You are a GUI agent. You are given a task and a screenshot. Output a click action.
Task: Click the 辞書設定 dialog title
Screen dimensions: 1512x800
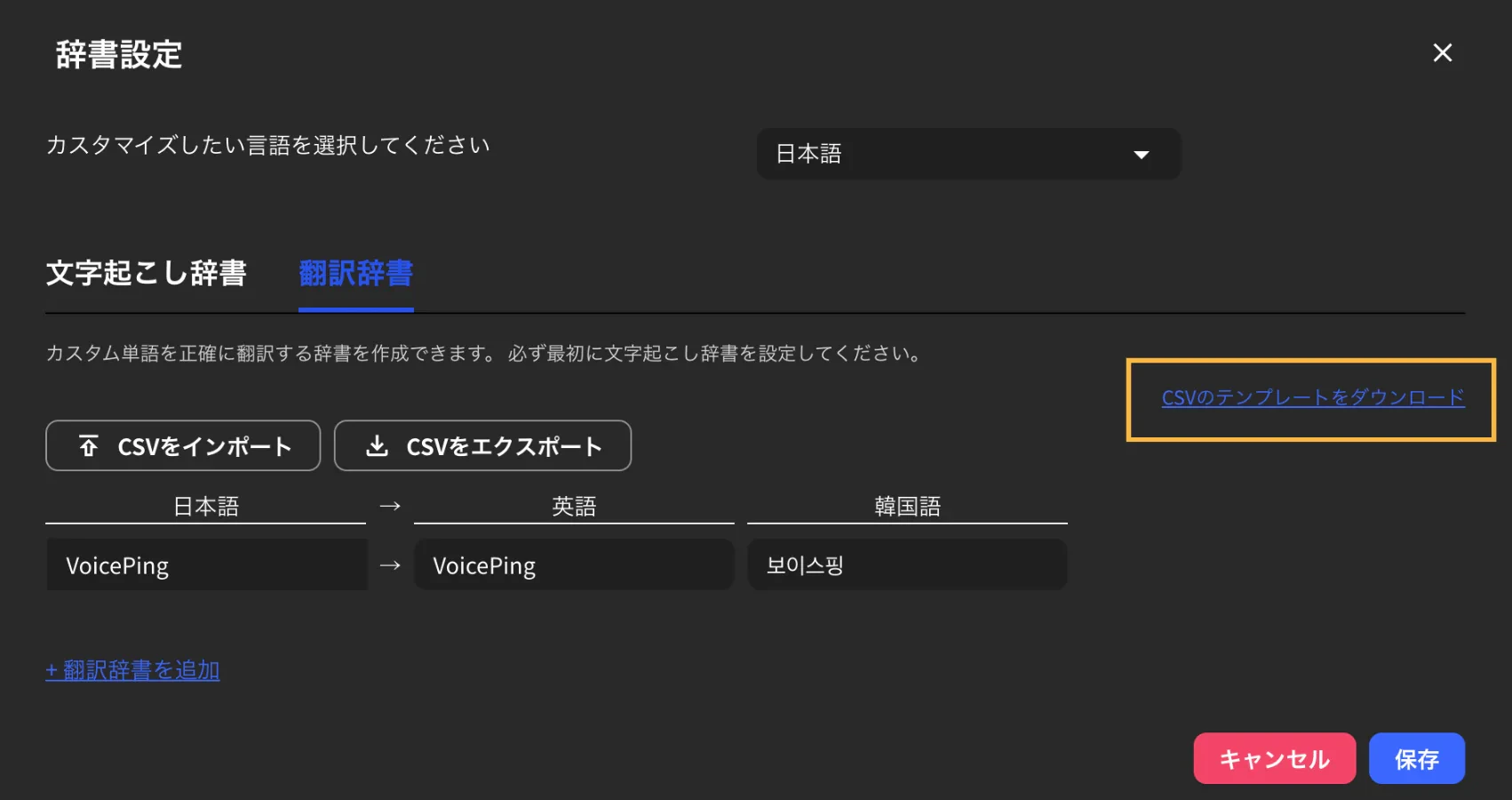coord(119,55)
